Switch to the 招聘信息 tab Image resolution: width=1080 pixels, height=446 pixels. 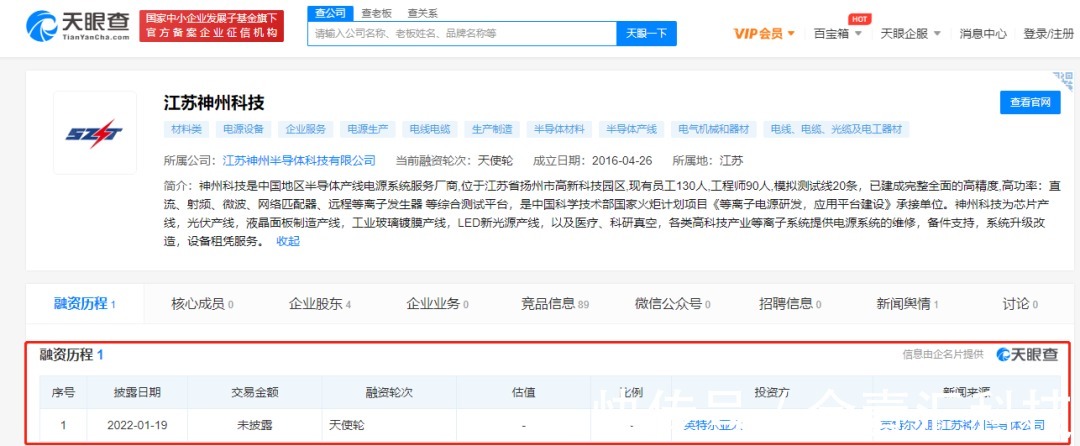click(x=790, y=304)
